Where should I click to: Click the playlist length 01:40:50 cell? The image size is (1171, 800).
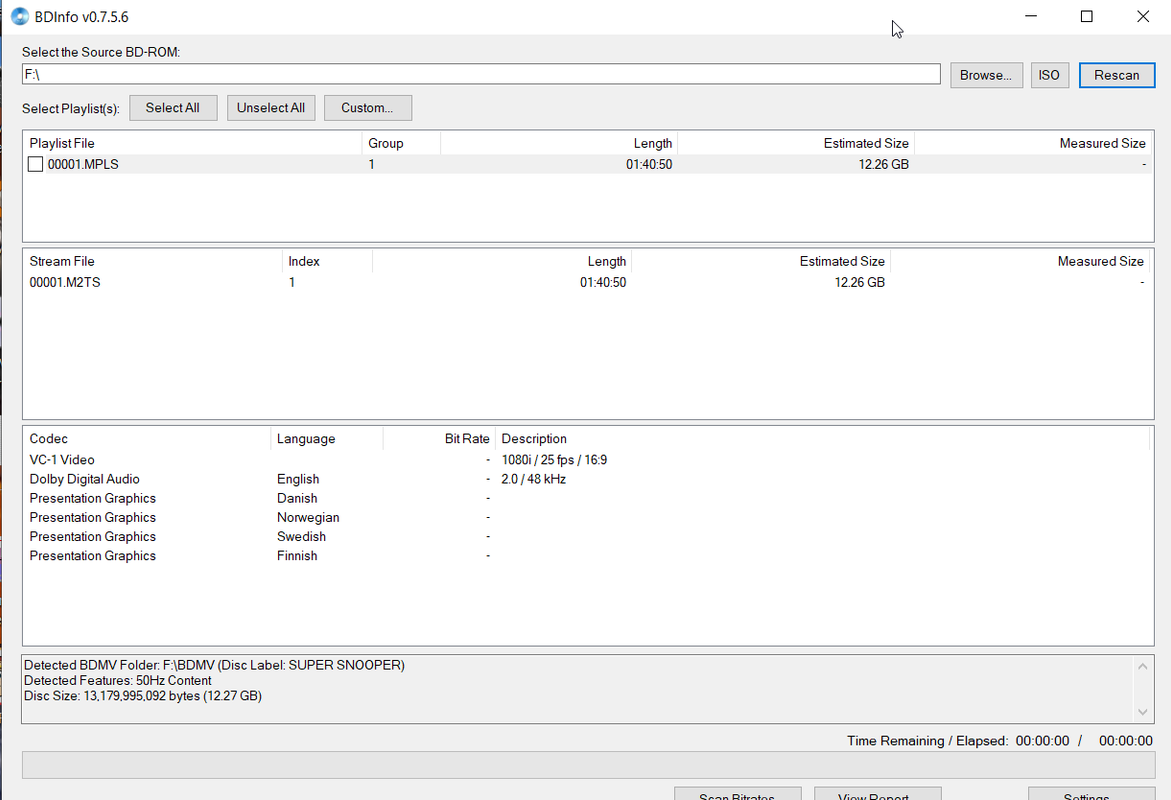(x=649, y=164)
